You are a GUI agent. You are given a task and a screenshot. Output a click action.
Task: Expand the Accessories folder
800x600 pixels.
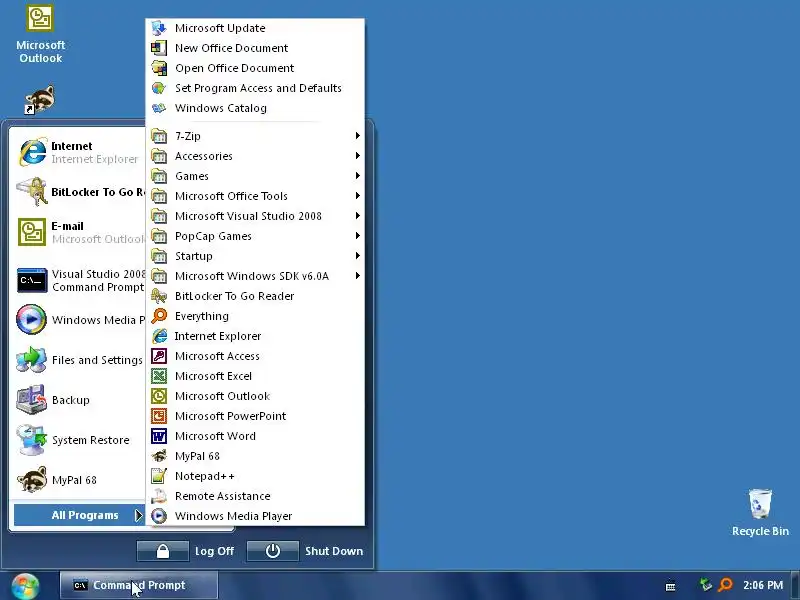(255, 156)
